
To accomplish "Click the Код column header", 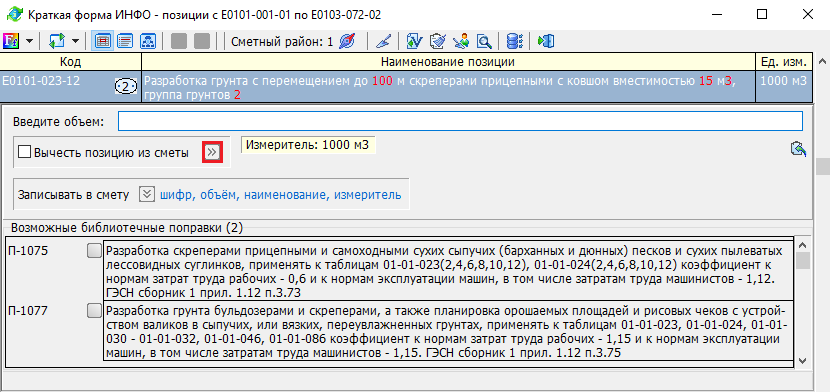I will [x=70, y=62].
